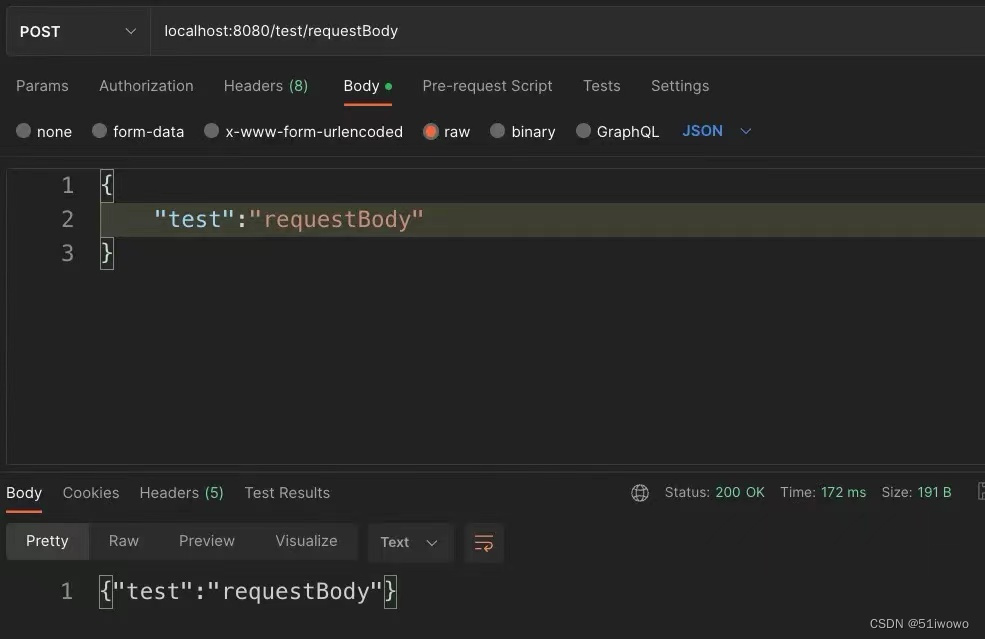
Task: Switch to the response Cookies tab
Action: click(x=91, y=493)
